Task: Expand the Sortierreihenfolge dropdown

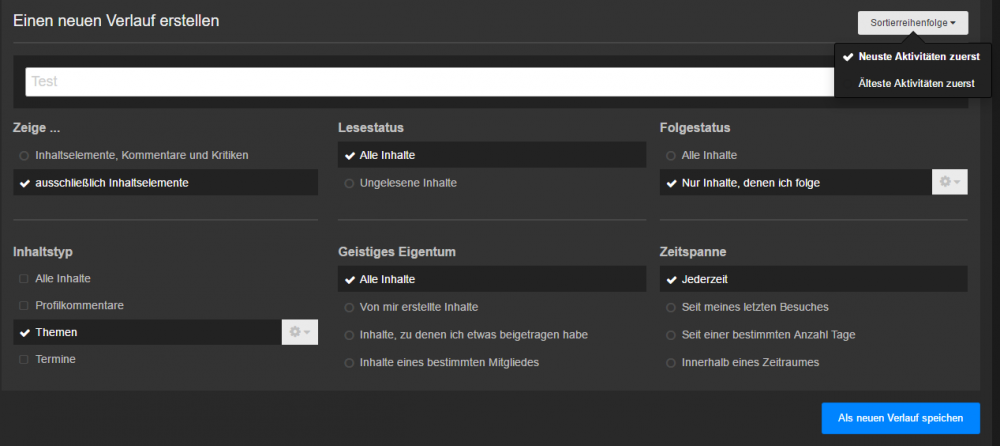Action: coord(912,22)
